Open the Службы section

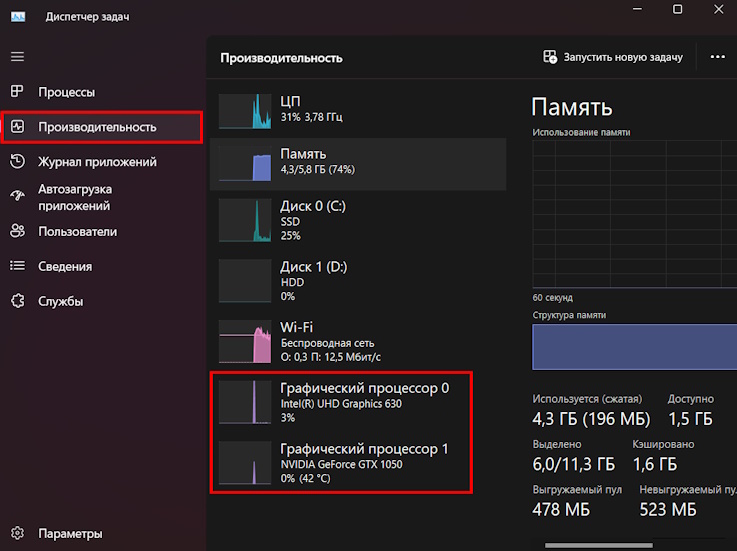pyautogui.click(x=102, y=301)
